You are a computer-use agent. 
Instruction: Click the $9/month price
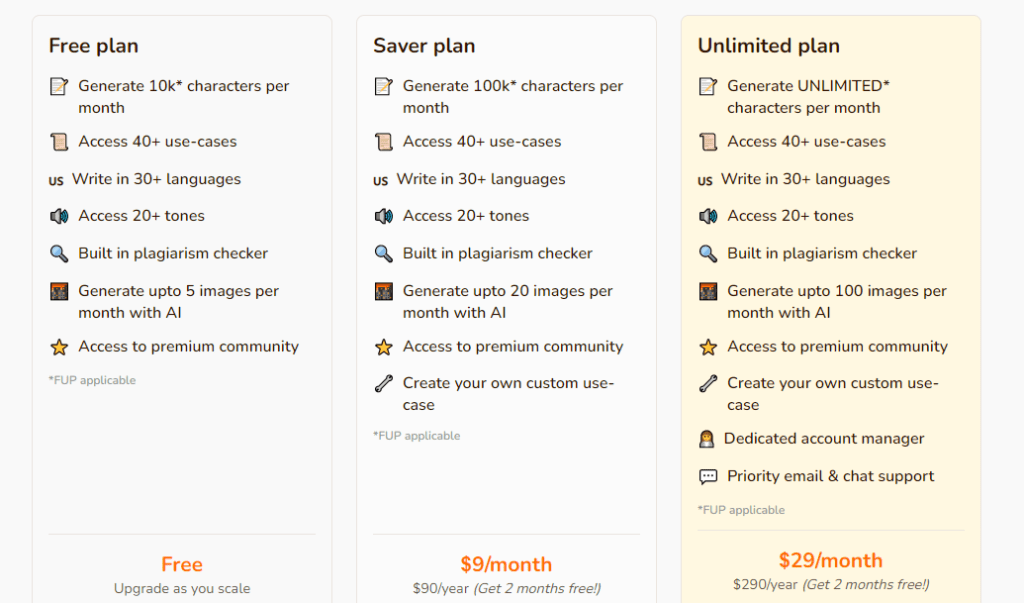(506, 564)
